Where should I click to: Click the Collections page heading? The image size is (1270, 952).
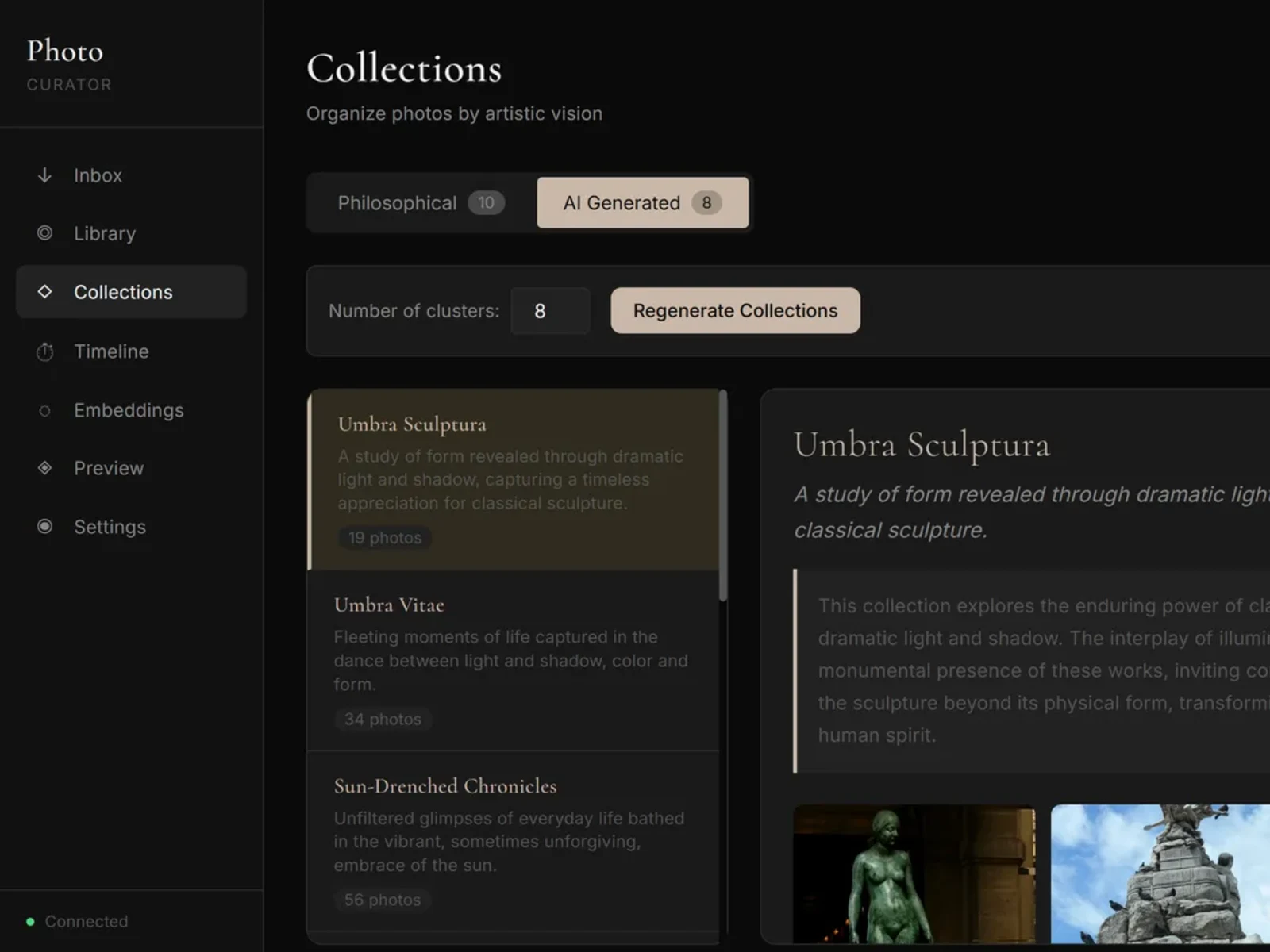(404, 68)
